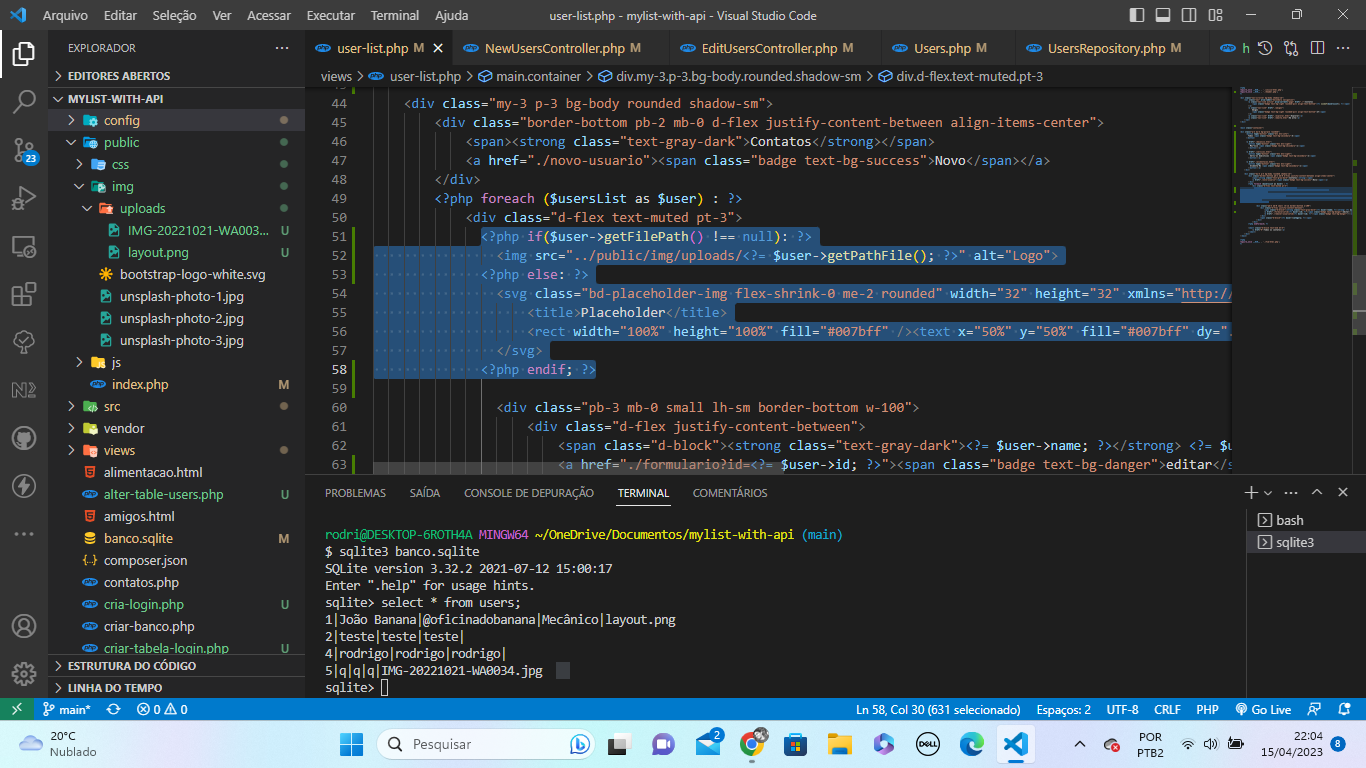Open the Remote Explorer view
Viewport: 1366px width, 768px height.
pyautogui.click(x=24, y=246)
